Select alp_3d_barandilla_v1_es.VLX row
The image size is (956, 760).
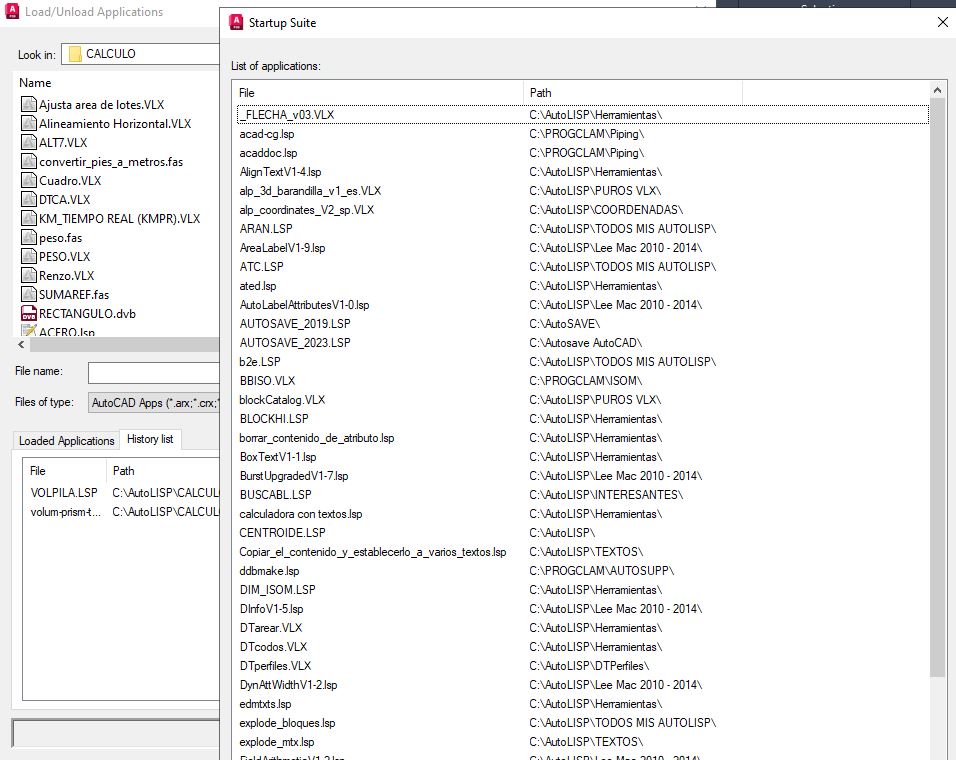[x=582, y=191]
